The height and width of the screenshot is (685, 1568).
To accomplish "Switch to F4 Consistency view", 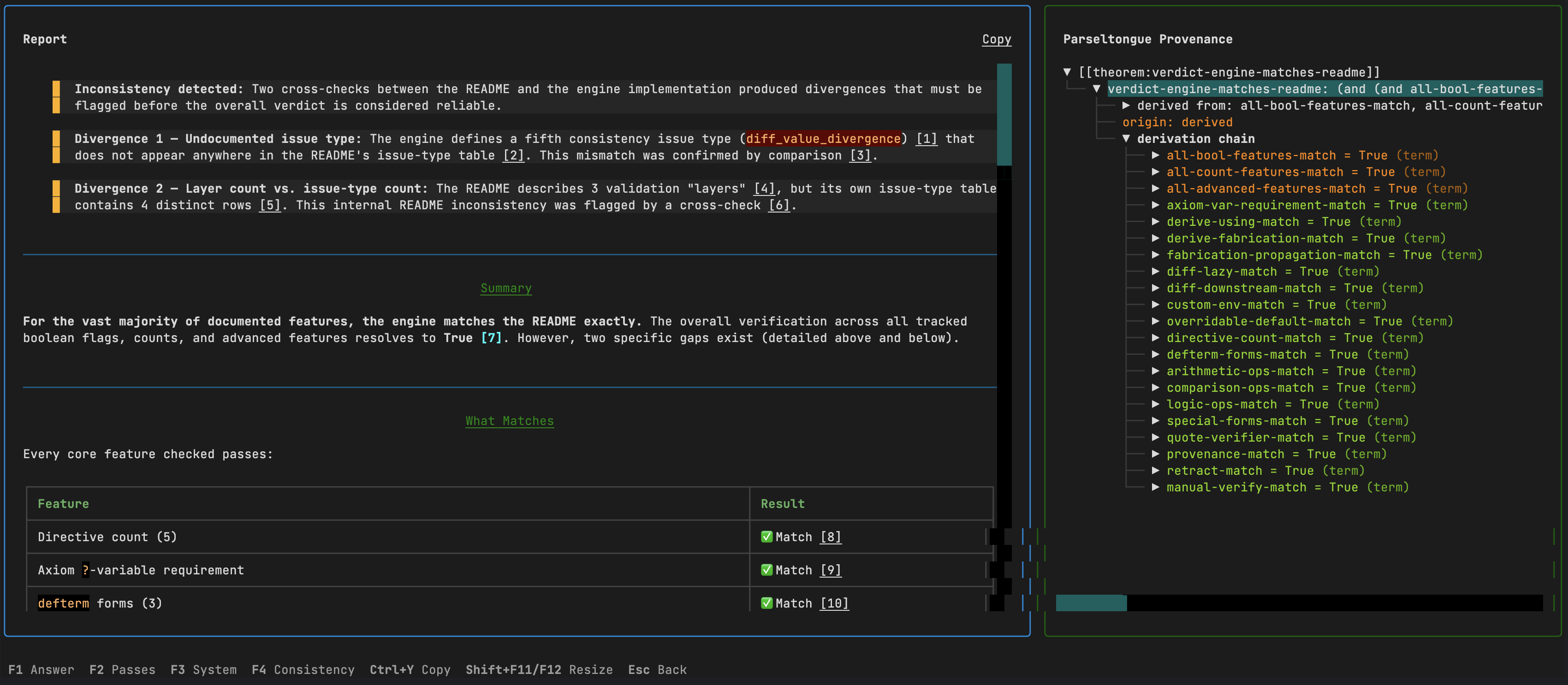I will [303, 670].
